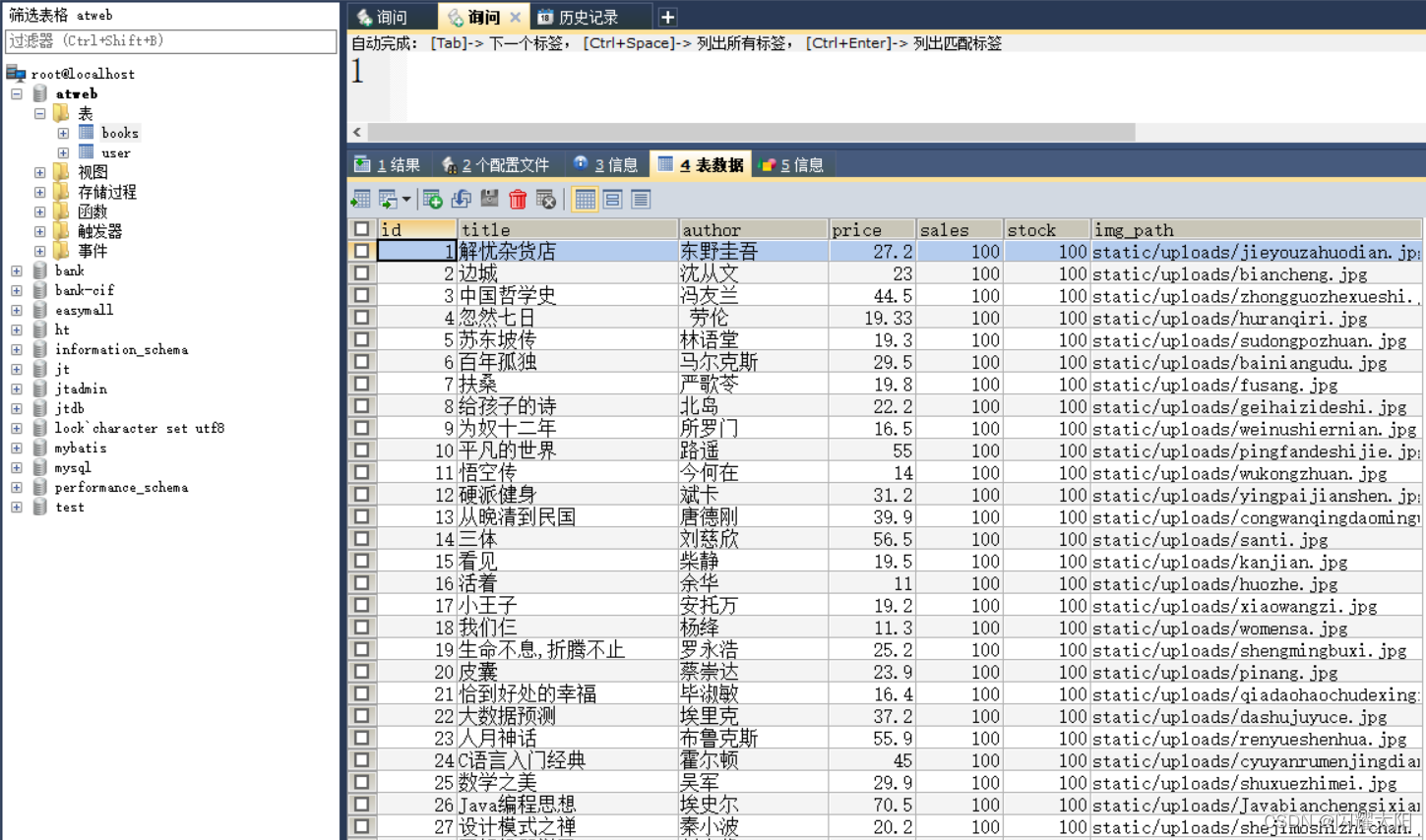Check the header checkbox to select all rows
Viewport: 1426px width, 840px height.
[362, 228]
